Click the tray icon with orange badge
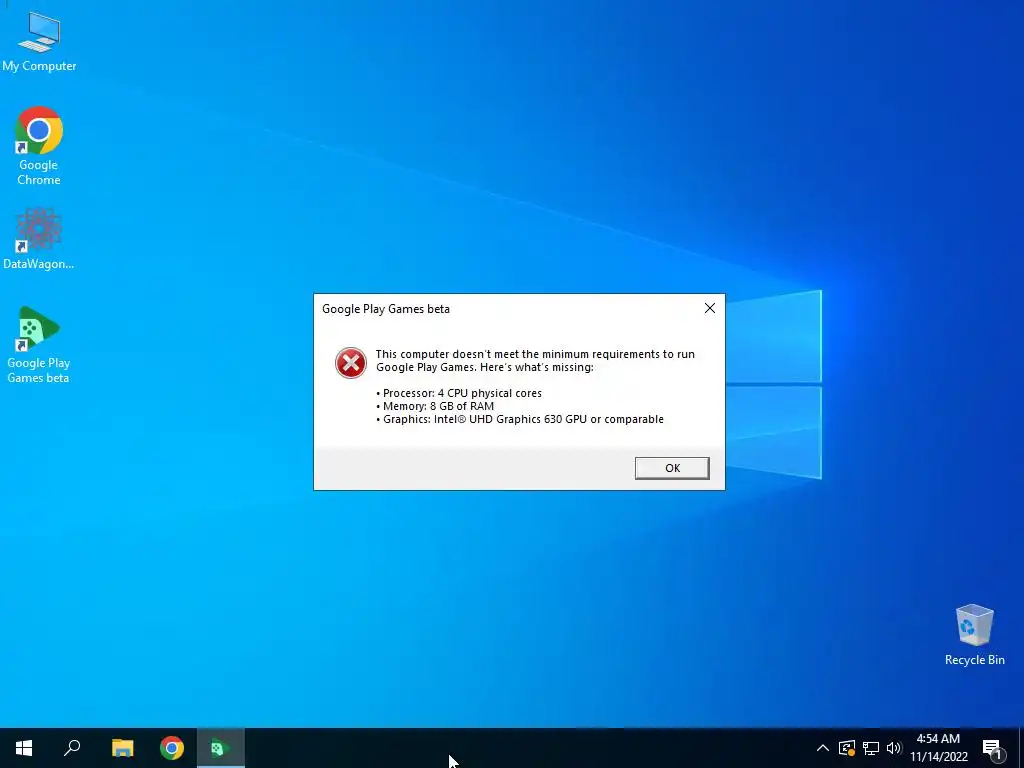The height and width of the screenshot is (768, 1024). [847, 748]
